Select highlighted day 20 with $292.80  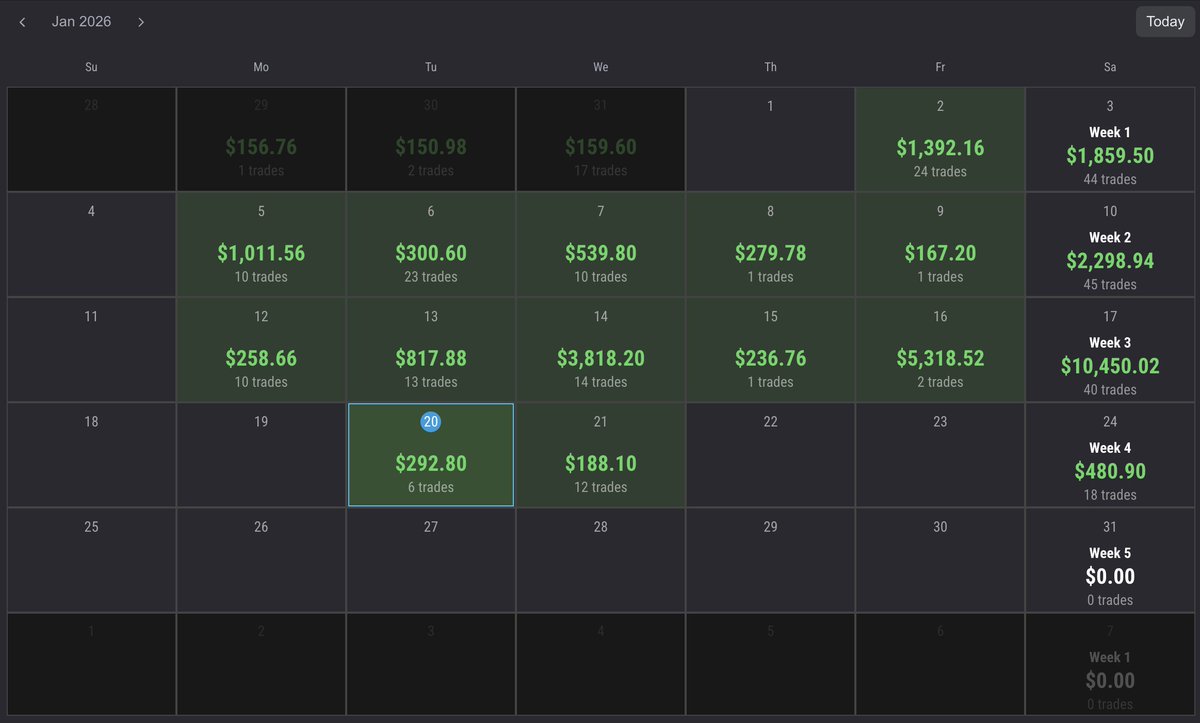[431, 455]
